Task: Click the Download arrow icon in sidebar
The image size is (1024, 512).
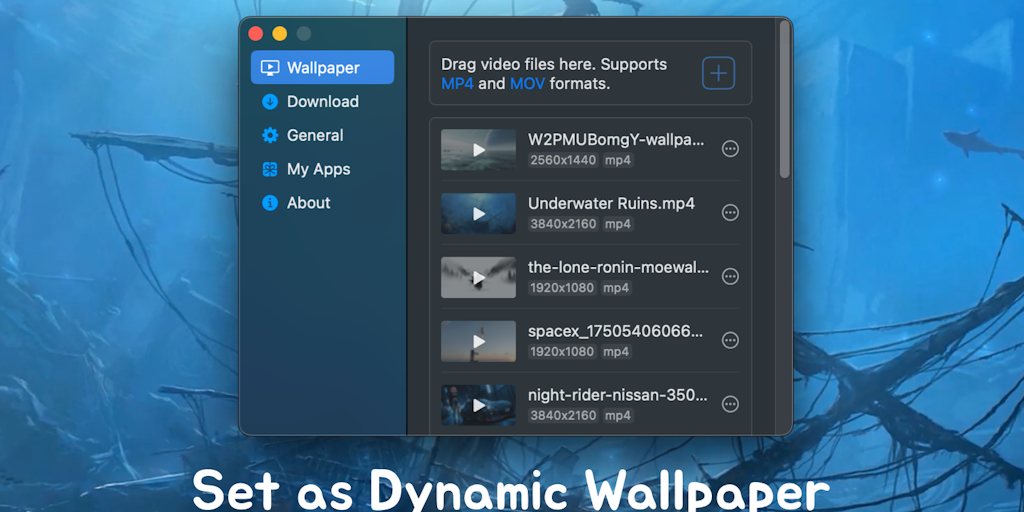Action: coord(269,102)
